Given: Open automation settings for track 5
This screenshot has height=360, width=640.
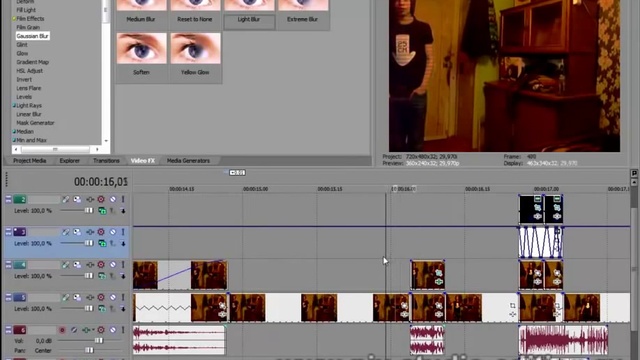Looking at the screenshot, I should [x=101, y=298].
